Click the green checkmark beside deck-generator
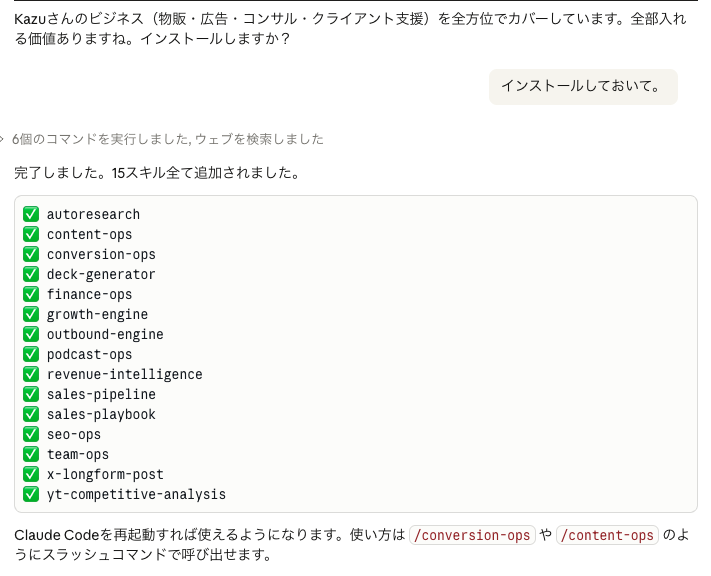 [31, 274]
